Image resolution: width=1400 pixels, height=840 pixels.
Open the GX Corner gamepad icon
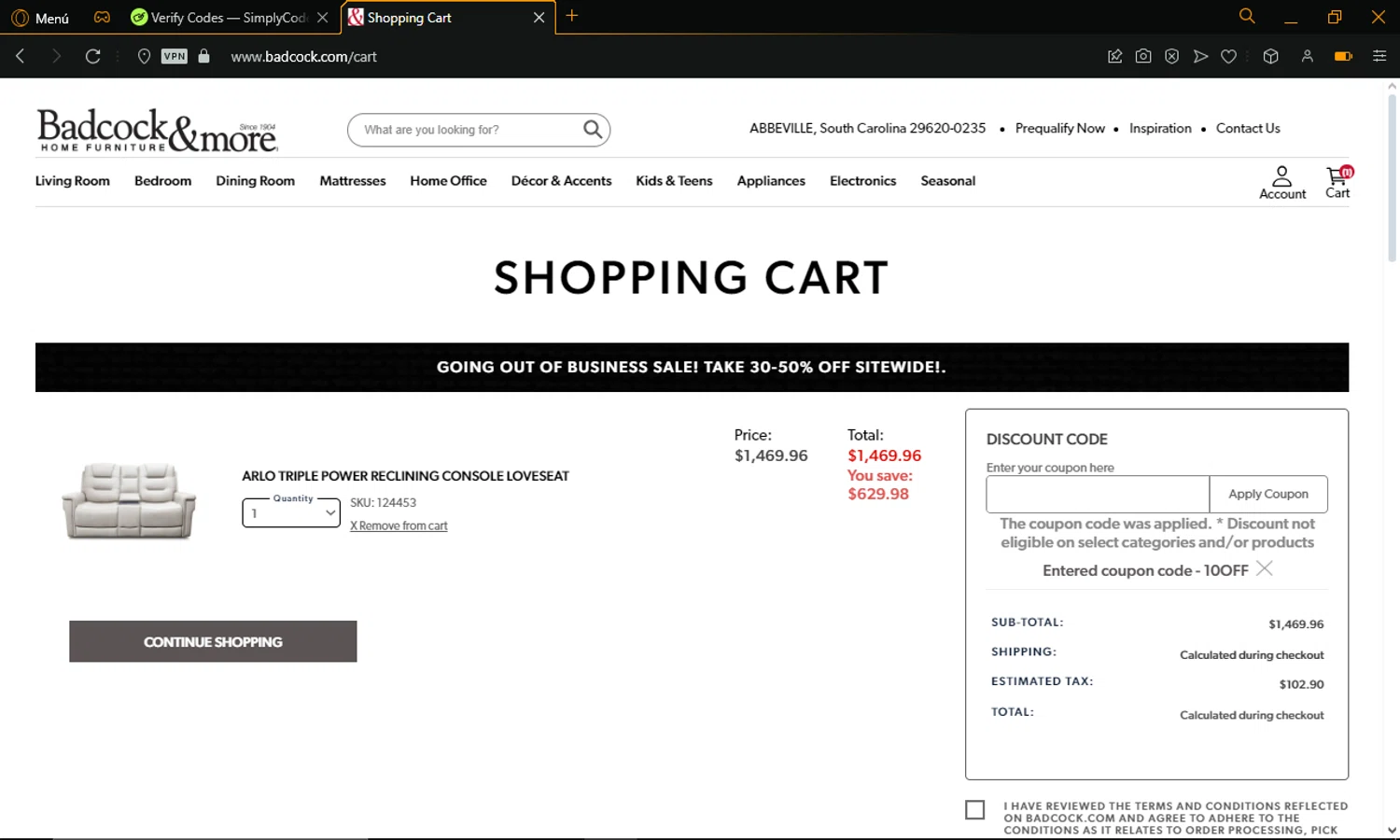[102, 17]
